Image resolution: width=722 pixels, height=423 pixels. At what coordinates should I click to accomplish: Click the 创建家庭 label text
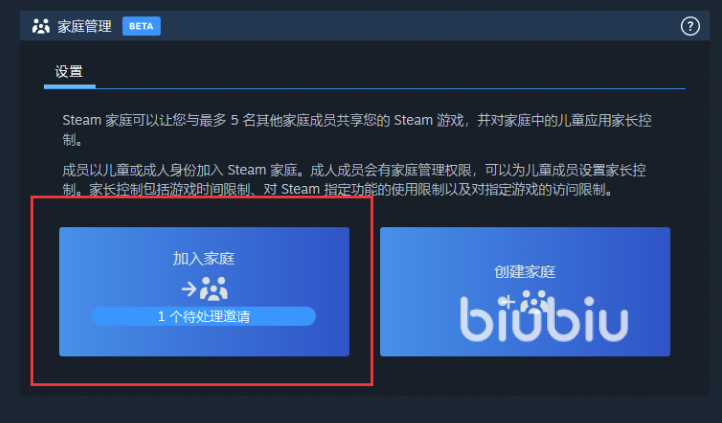tap(525, 272)
